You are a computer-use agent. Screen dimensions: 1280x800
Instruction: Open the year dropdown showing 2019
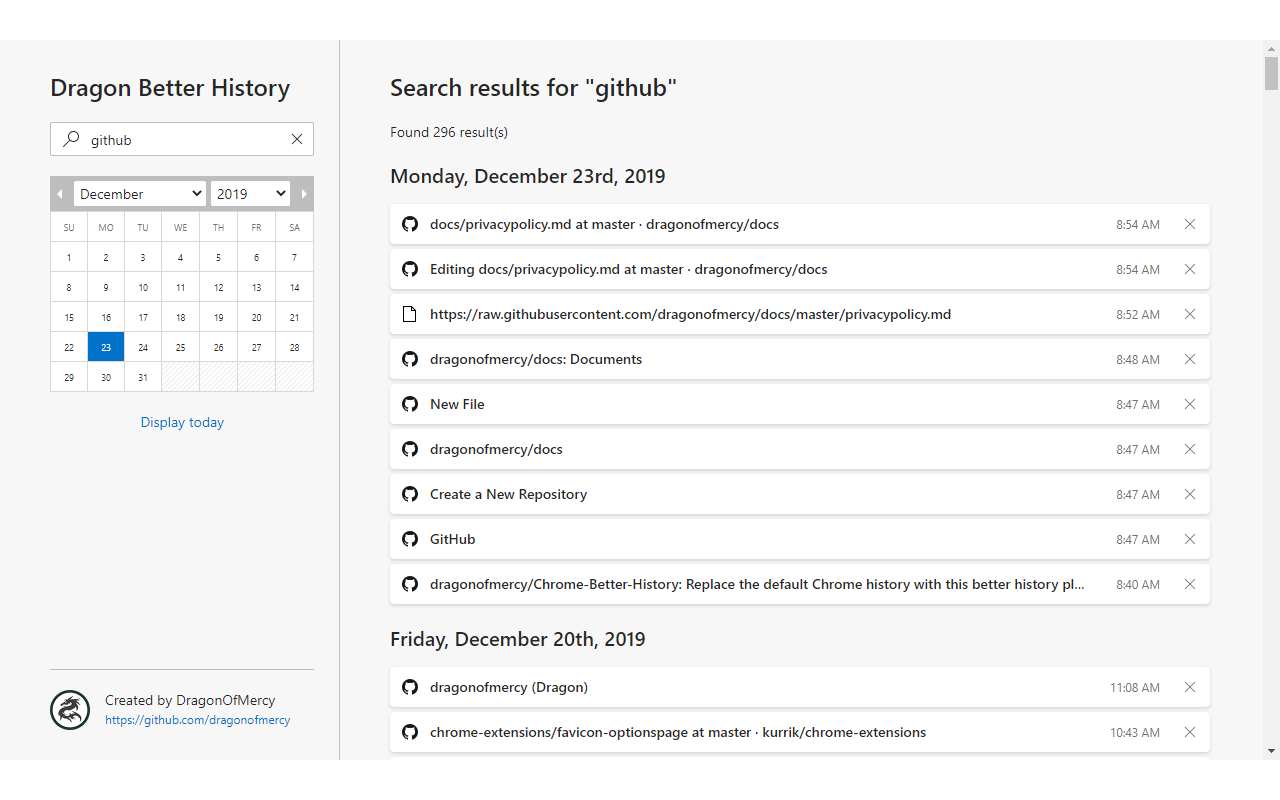[x=250, y=194]
